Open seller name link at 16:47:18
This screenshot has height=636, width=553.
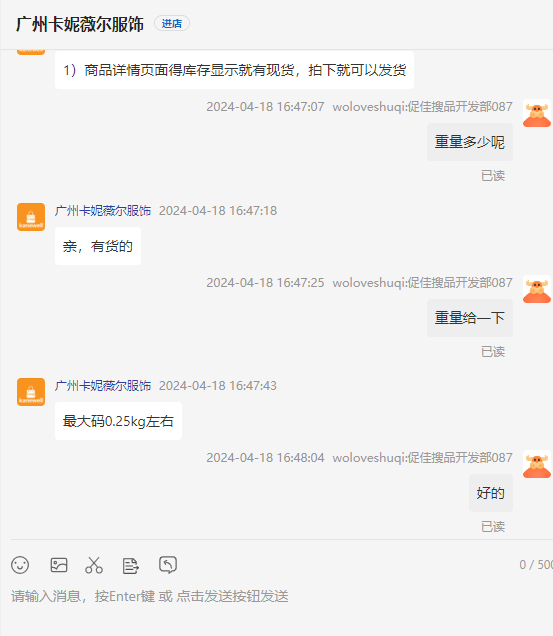pos(103,211)
